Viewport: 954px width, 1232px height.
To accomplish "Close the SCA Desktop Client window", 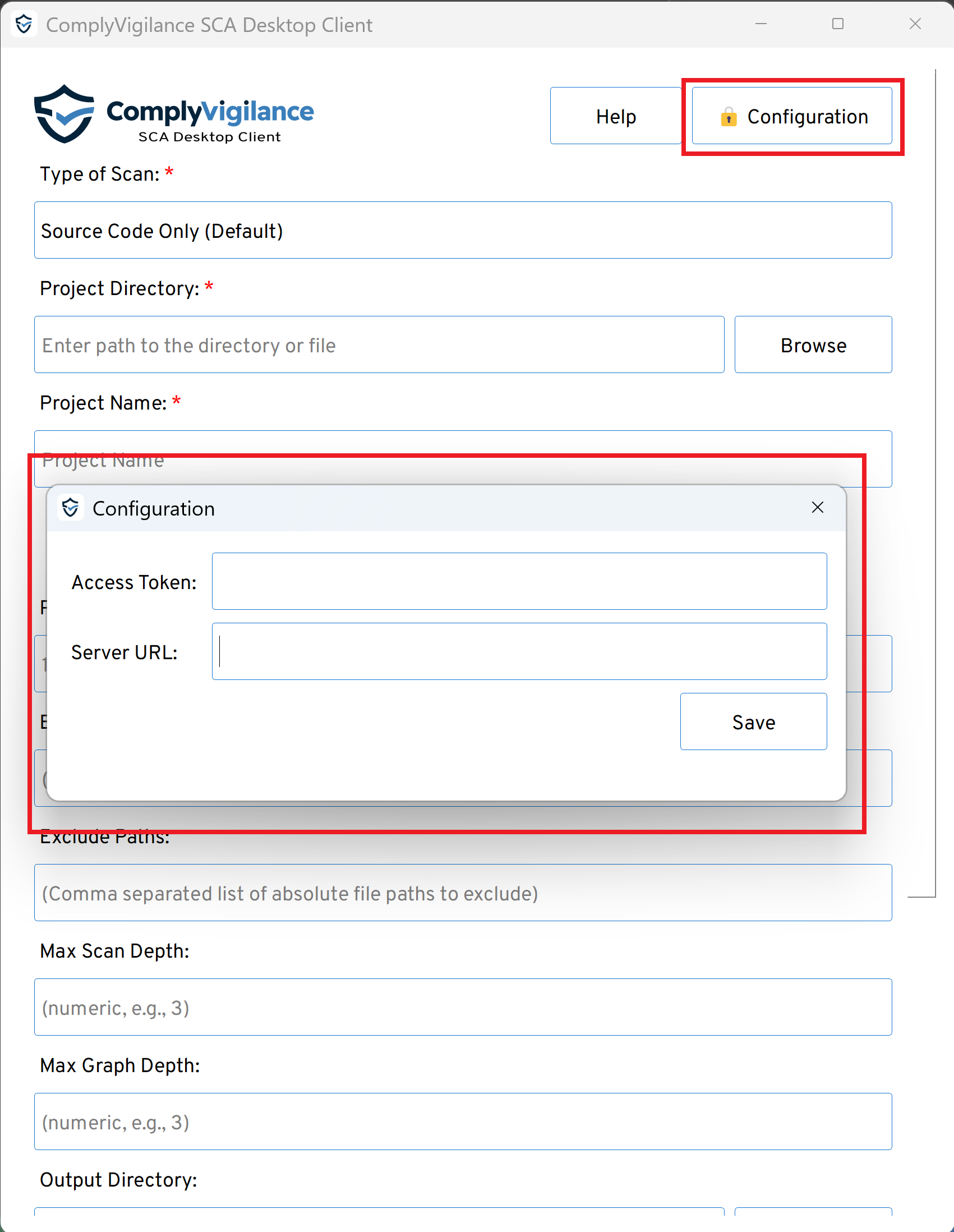I will click(915, 24).
